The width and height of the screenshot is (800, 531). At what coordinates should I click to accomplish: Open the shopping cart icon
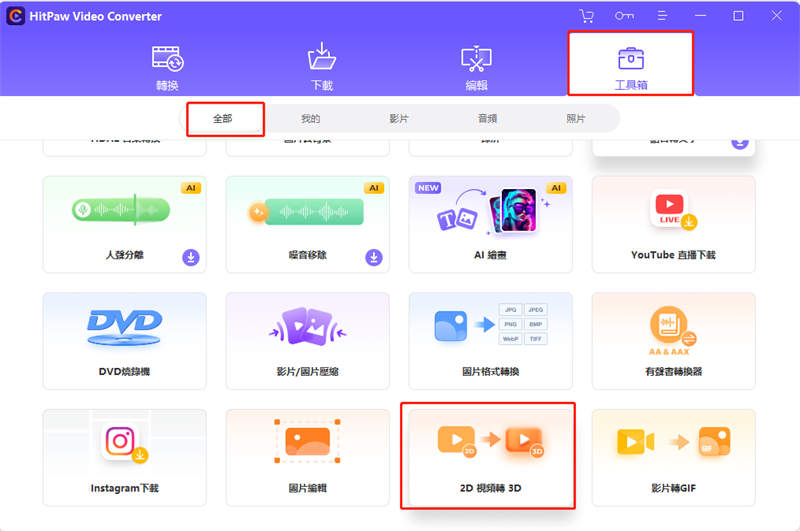click(x=587, y=16)
